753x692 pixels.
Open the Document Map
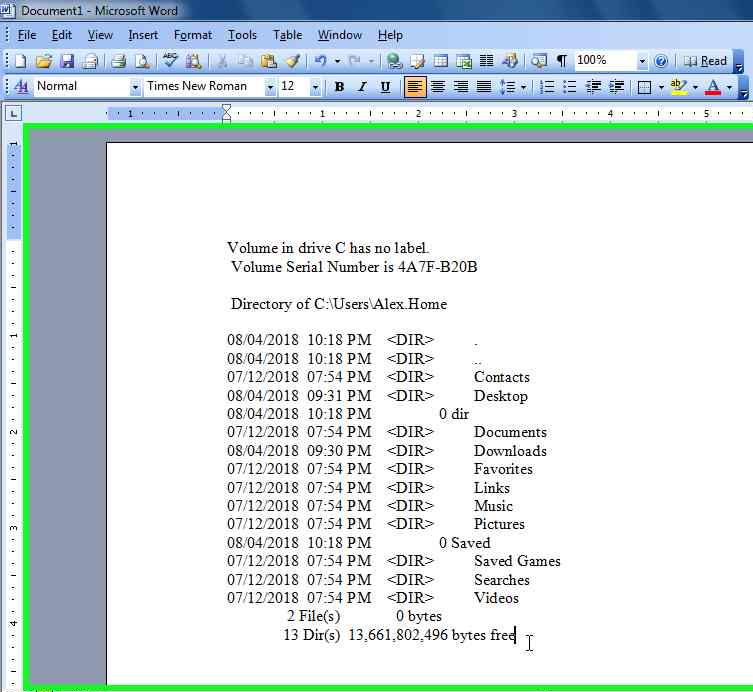tap(539, 61)
